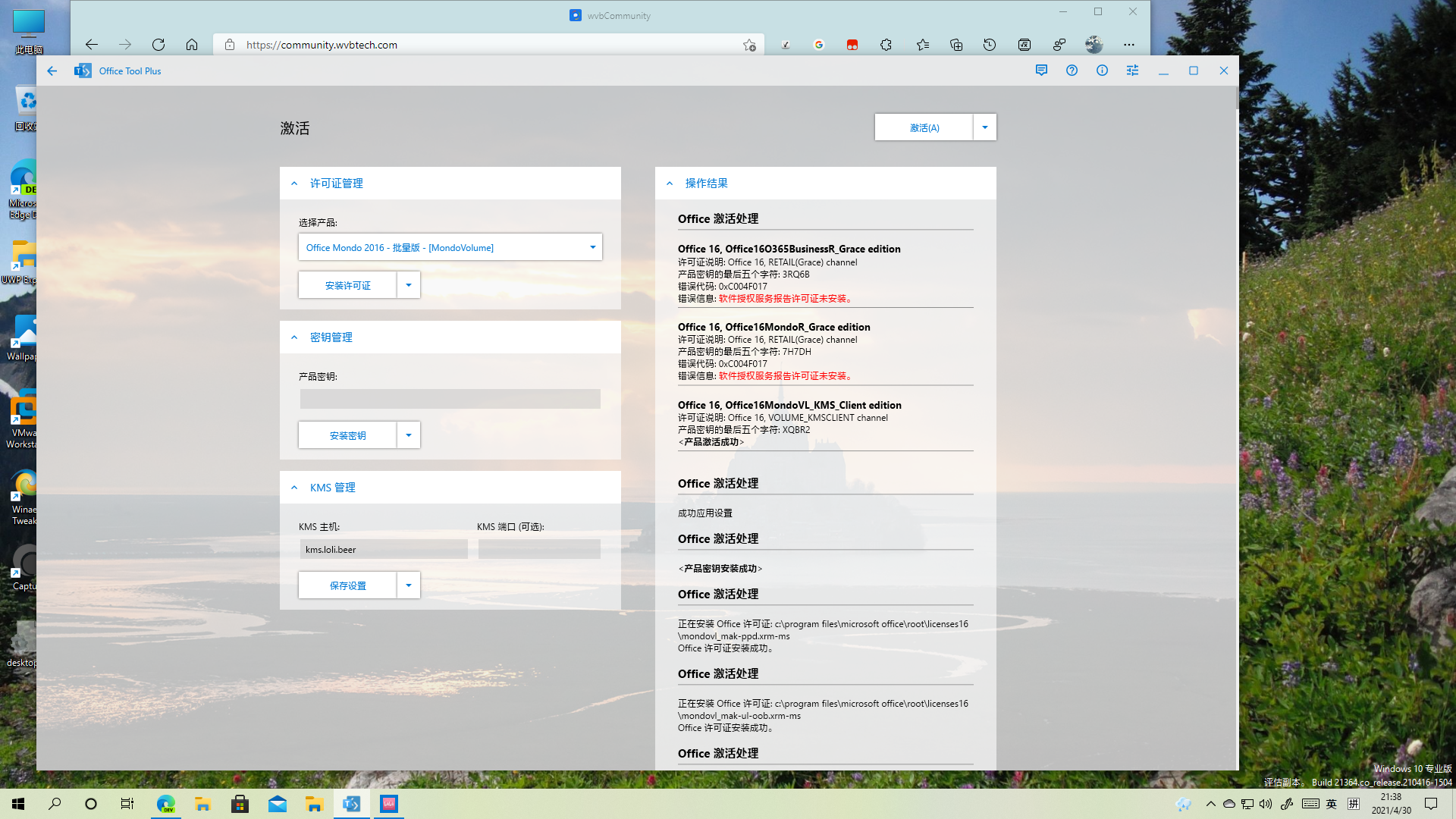Click the 产品激活成功 result text
1456x819 pixels.
pos(711,442)
